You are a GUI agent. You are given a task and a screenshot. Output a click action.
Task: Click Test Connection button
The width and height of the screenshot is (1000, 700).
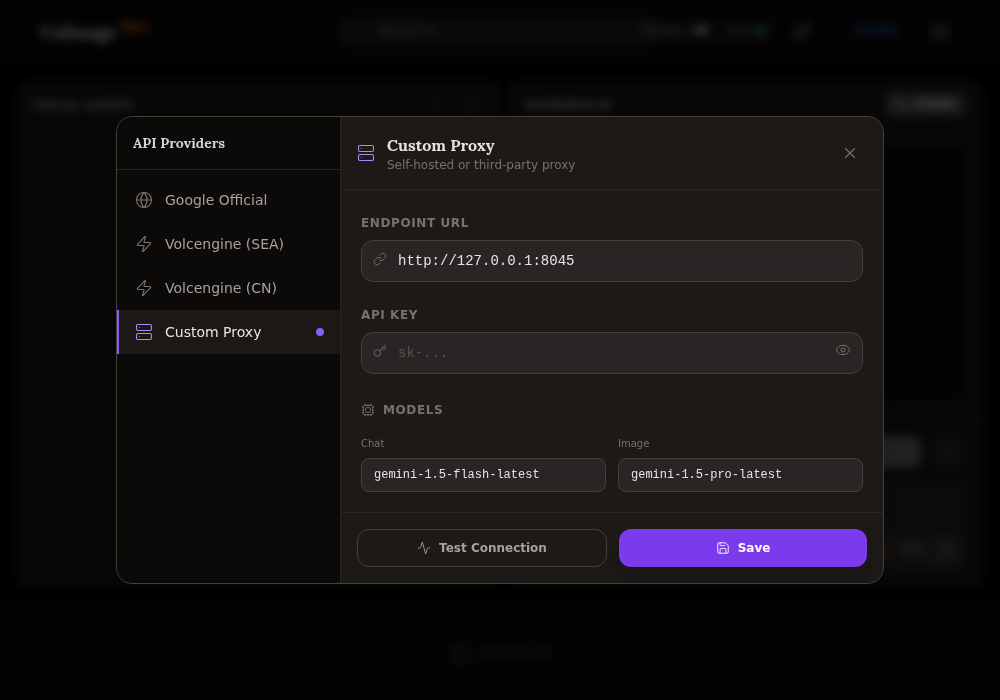[482, 548]
